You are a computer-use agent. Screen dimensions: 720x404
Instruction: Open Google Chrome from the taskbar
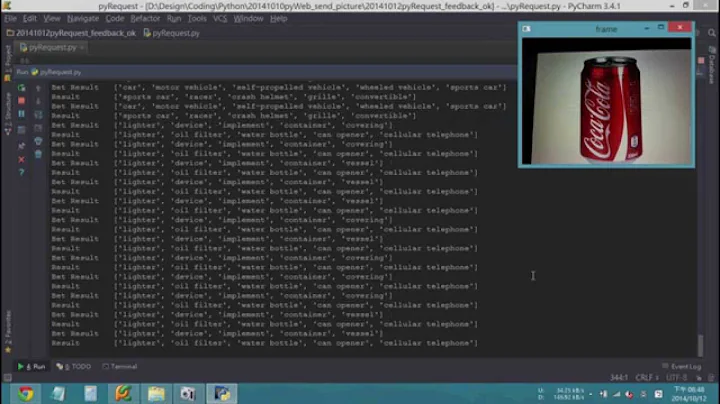point(25,393)
